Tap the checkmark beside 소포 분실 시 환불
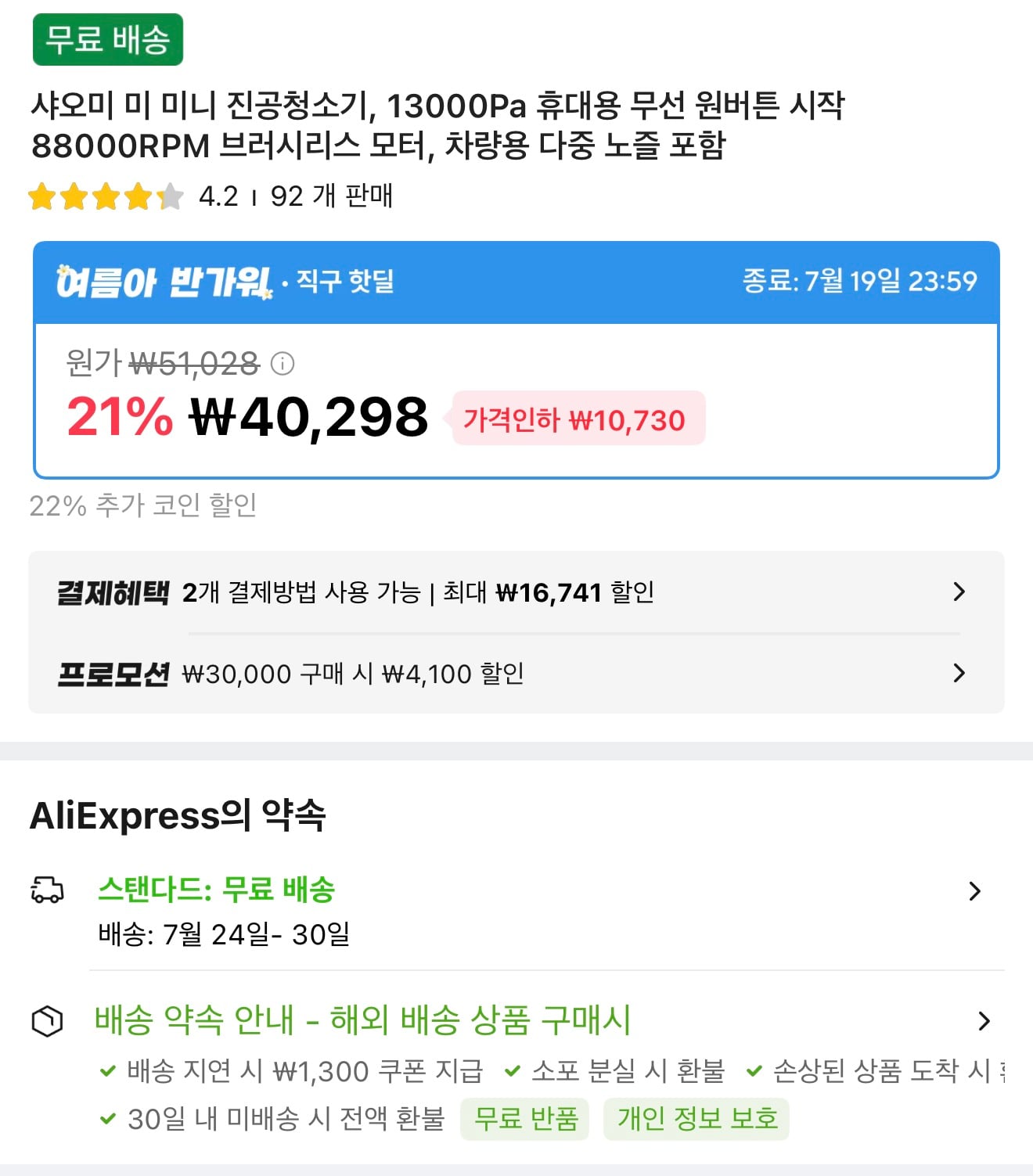Image resolution: width=1033 pixels, height=1176 pixels. pos(513,1071)
